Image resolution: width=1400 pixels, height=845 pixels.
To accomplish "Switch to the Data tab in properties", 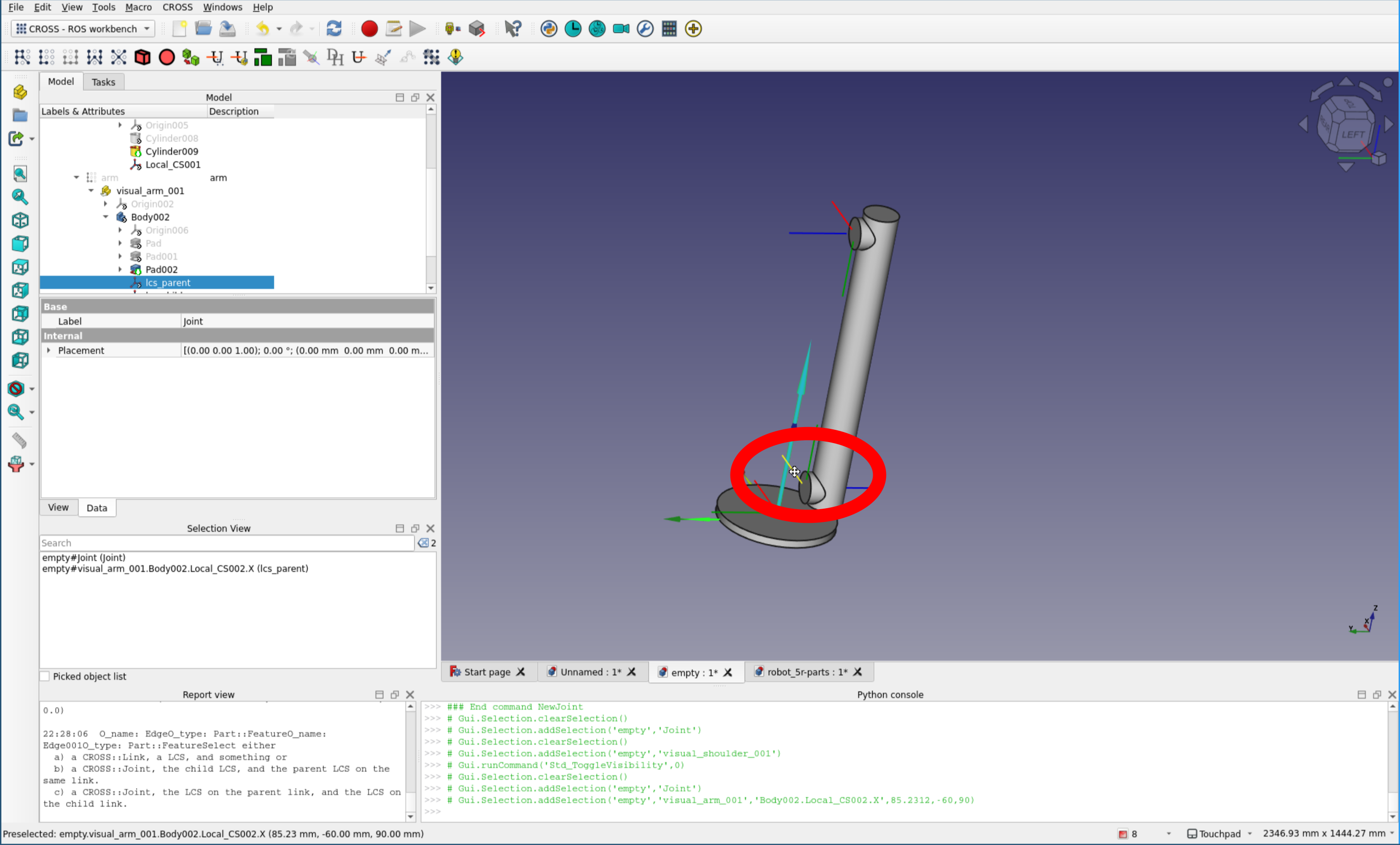I will 96,507.
